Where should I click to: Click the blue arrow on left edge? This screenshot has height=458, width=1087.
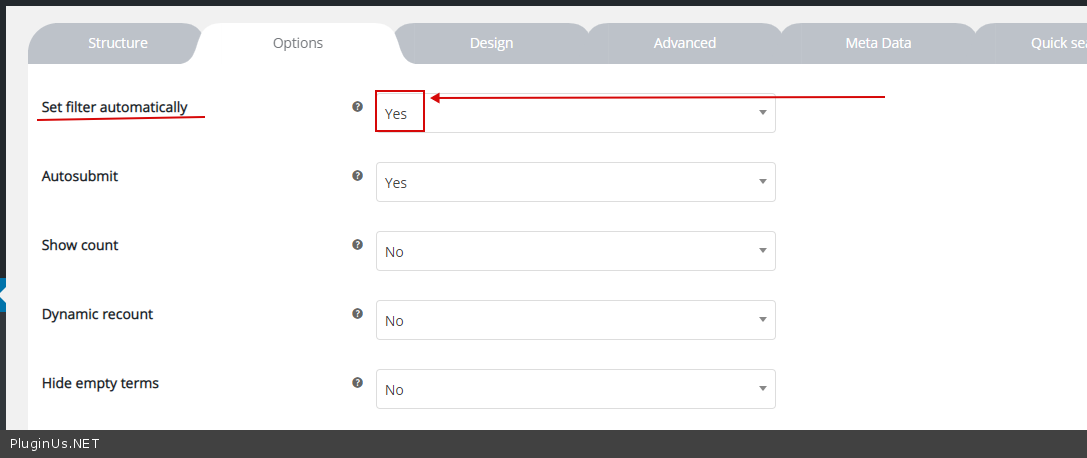click(x=3, y=295)
